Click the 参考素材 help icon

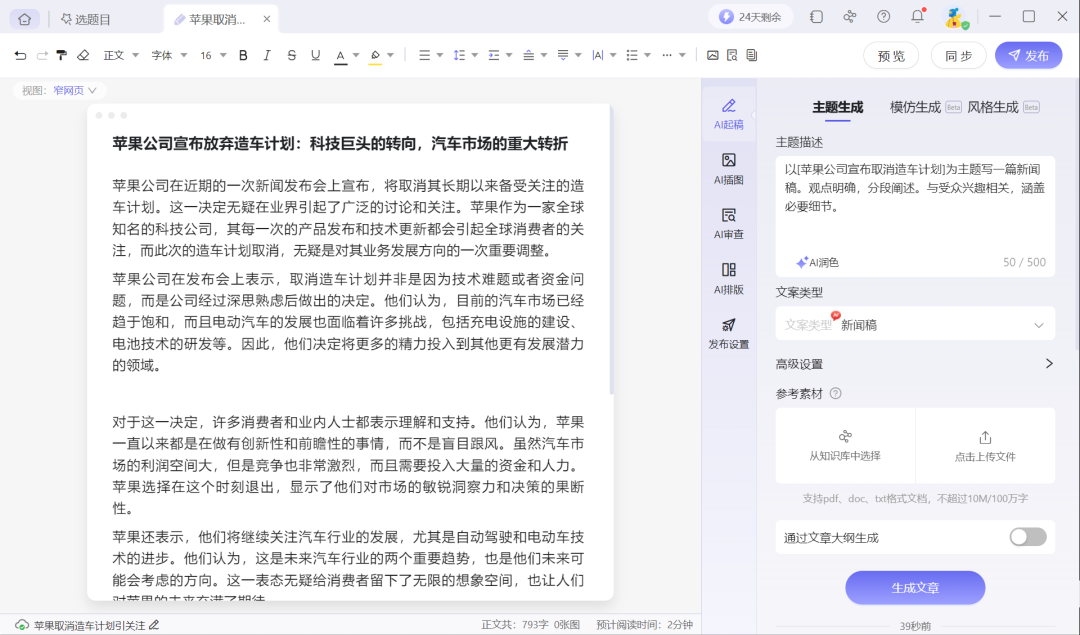pyautogui.click(x=835, y=394)
